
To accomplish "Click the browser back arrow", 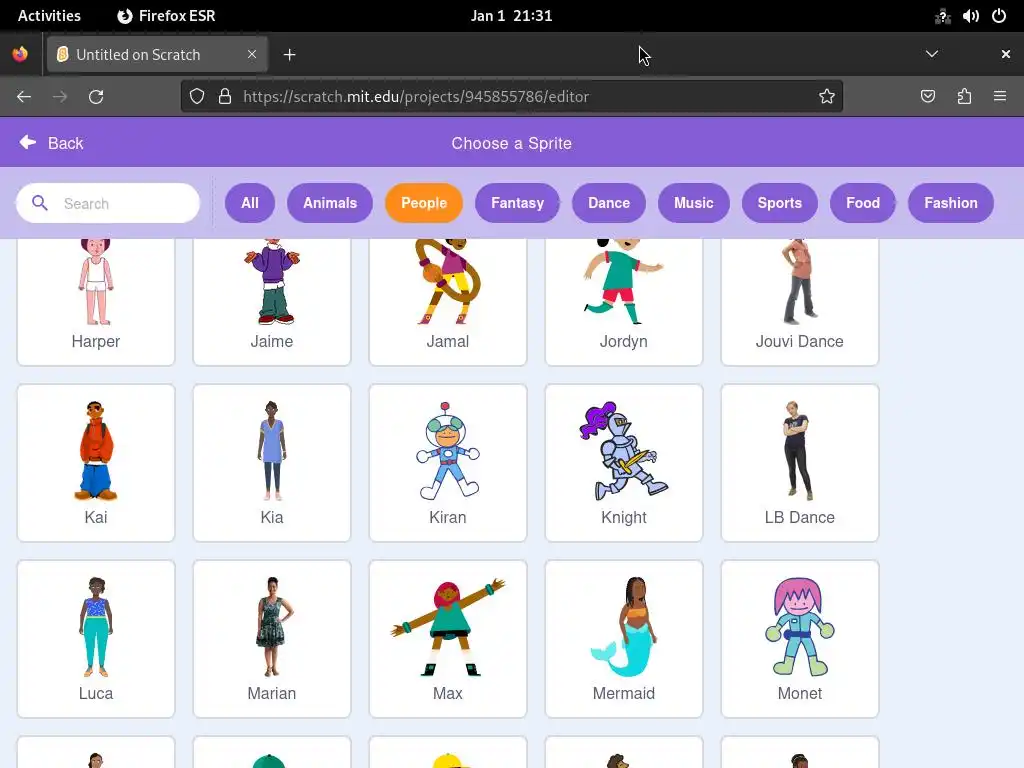I will [x=24, y=97].
